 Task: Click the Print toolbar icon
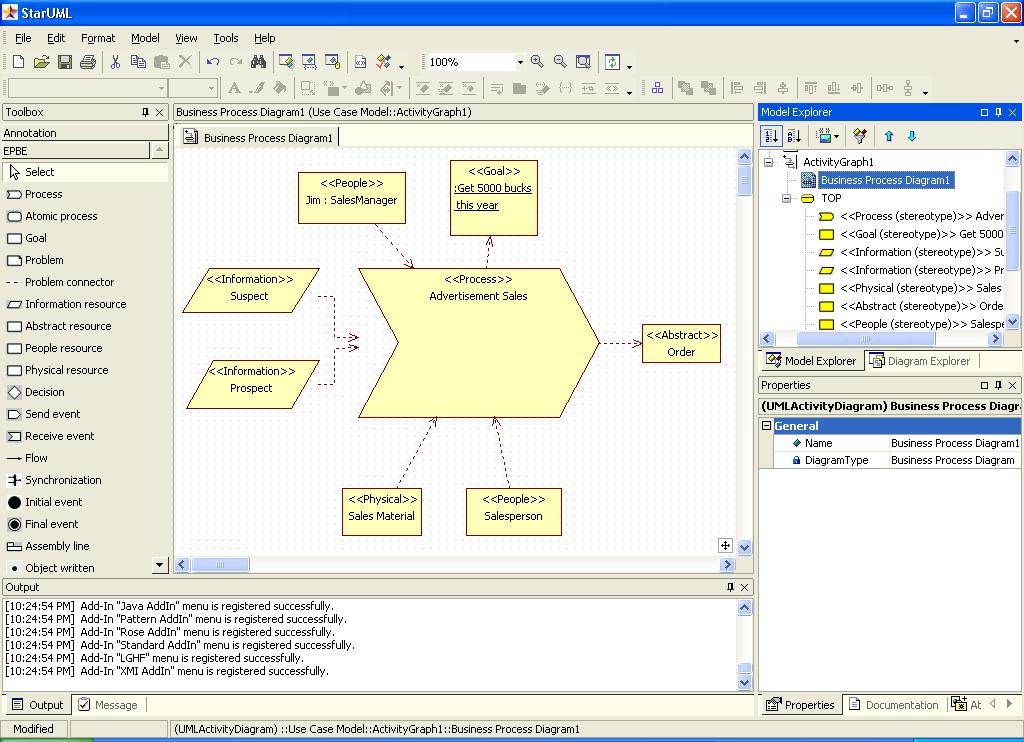(x=88, y=62)
